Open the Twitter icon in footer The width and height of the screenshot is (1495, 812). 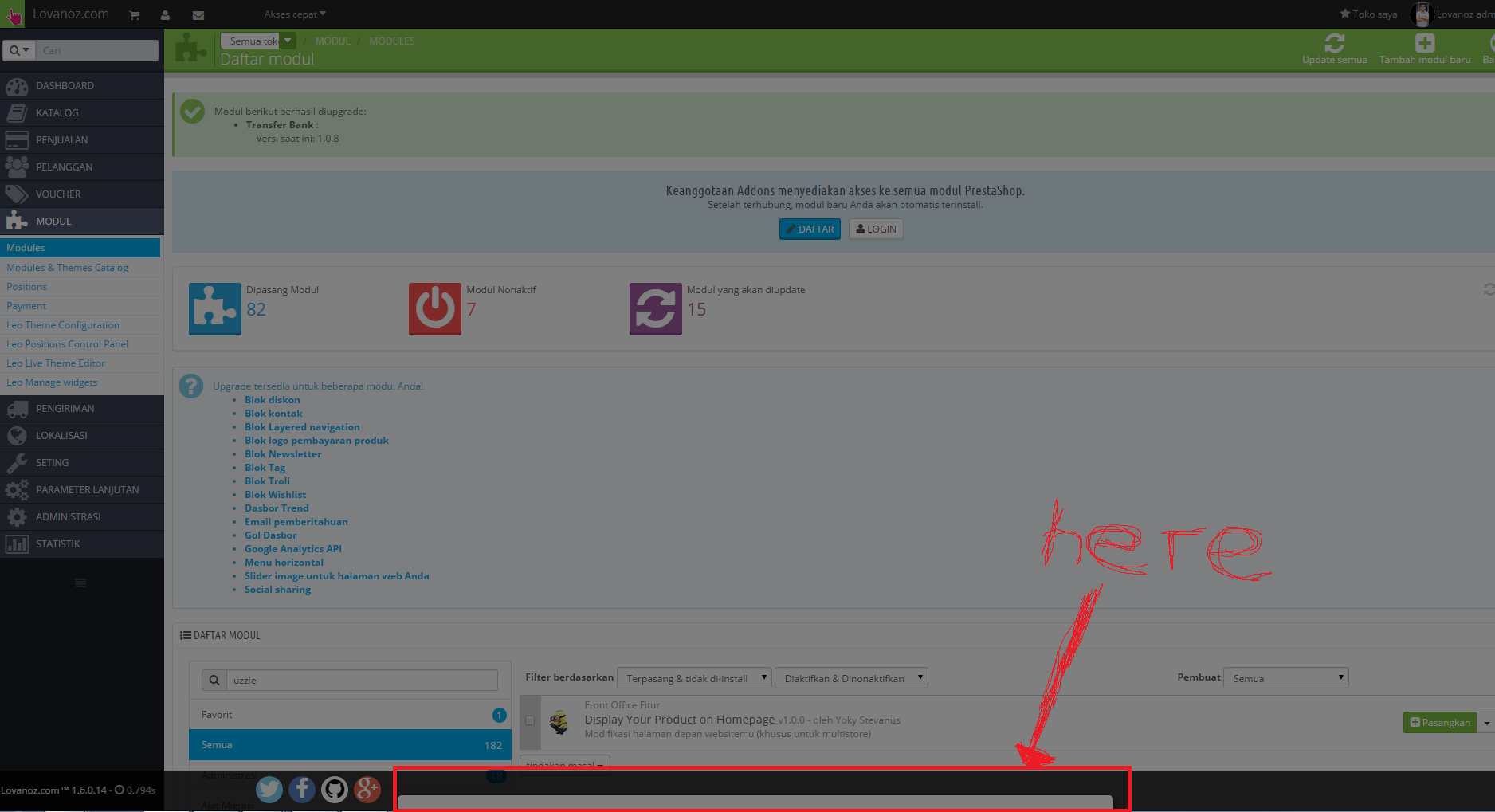coord(269,789)
